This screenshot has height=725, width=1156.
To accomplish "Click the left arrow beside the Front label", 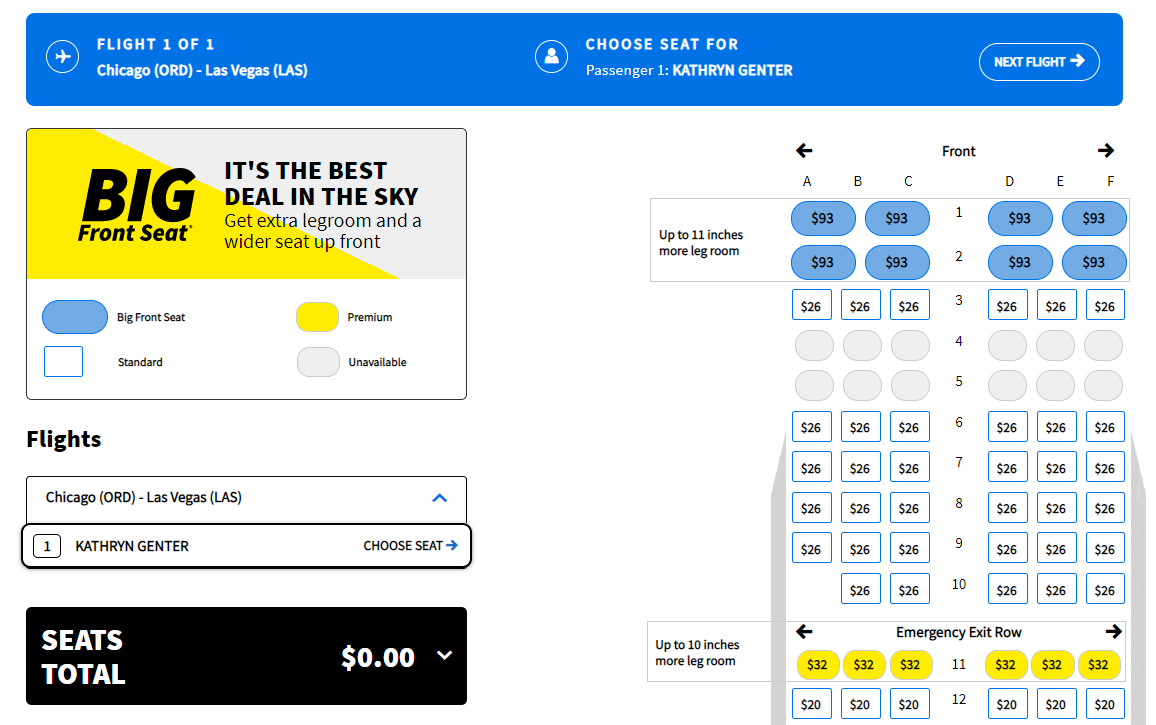I will coord(804,150).
